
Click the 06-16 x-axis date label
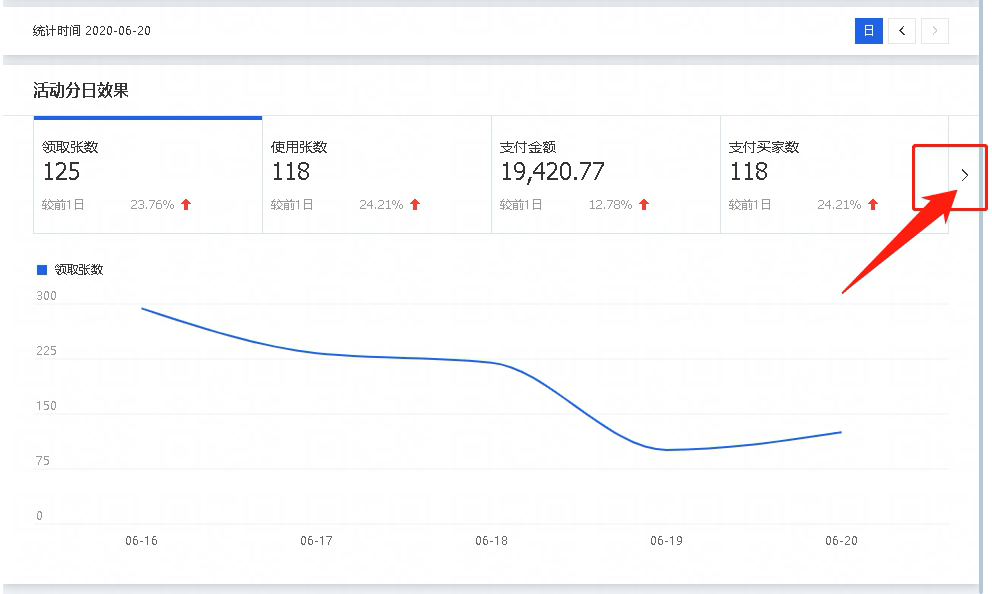pyautogui.click(x=141, y=541)
